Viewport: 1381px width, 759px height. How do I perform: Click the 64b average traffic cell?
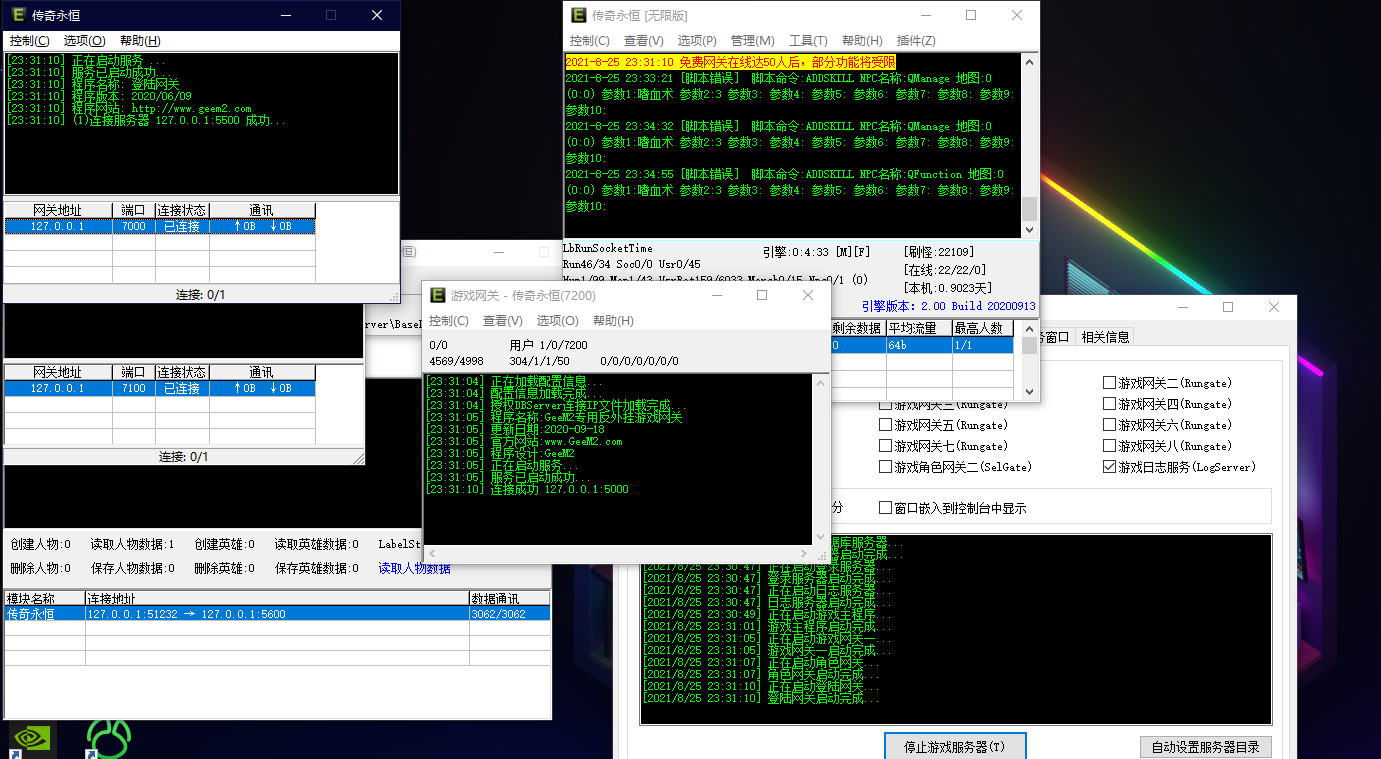918,345
